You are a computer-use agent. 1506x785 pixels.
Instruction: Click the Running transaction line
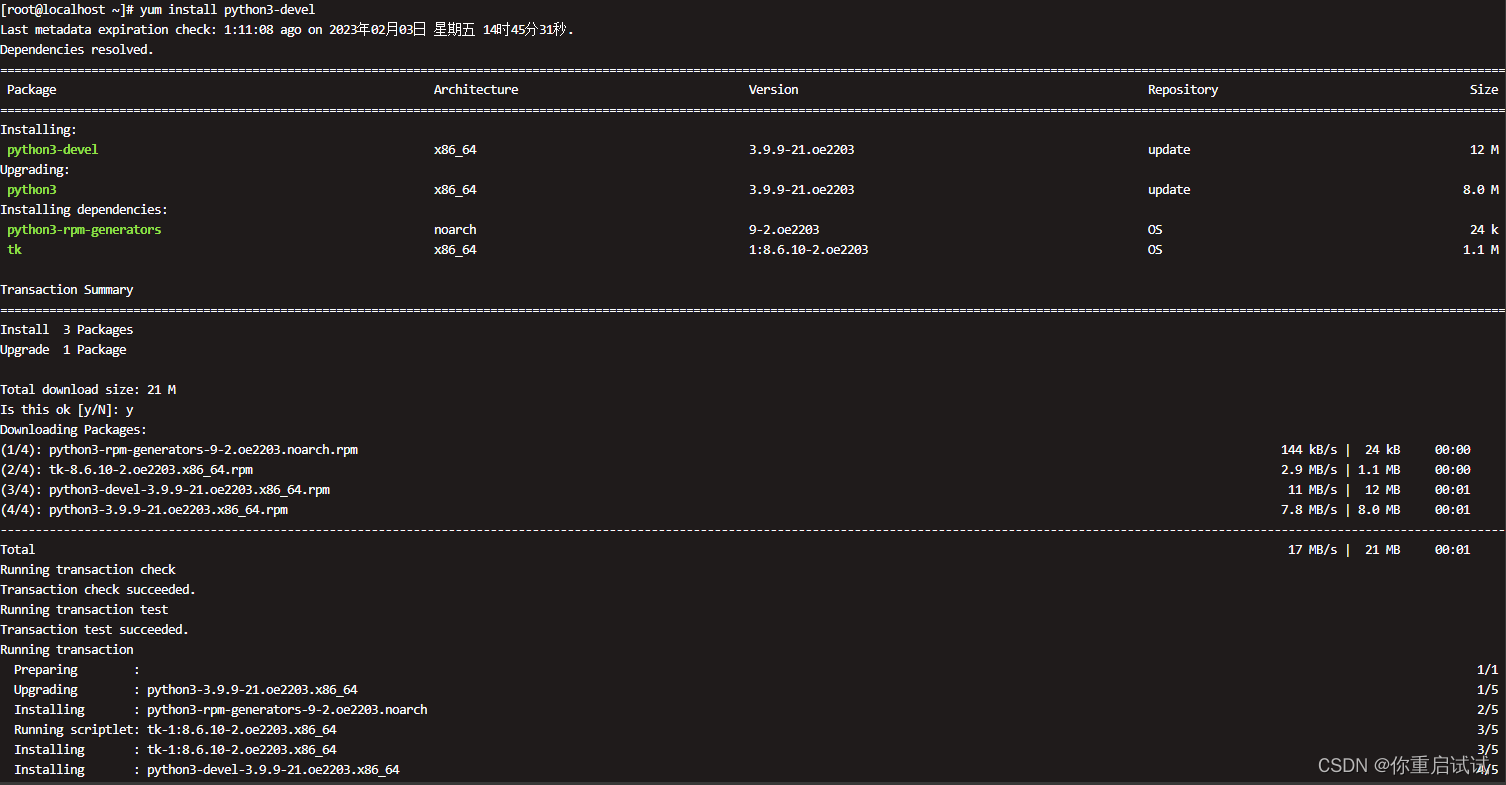[67, 649]
